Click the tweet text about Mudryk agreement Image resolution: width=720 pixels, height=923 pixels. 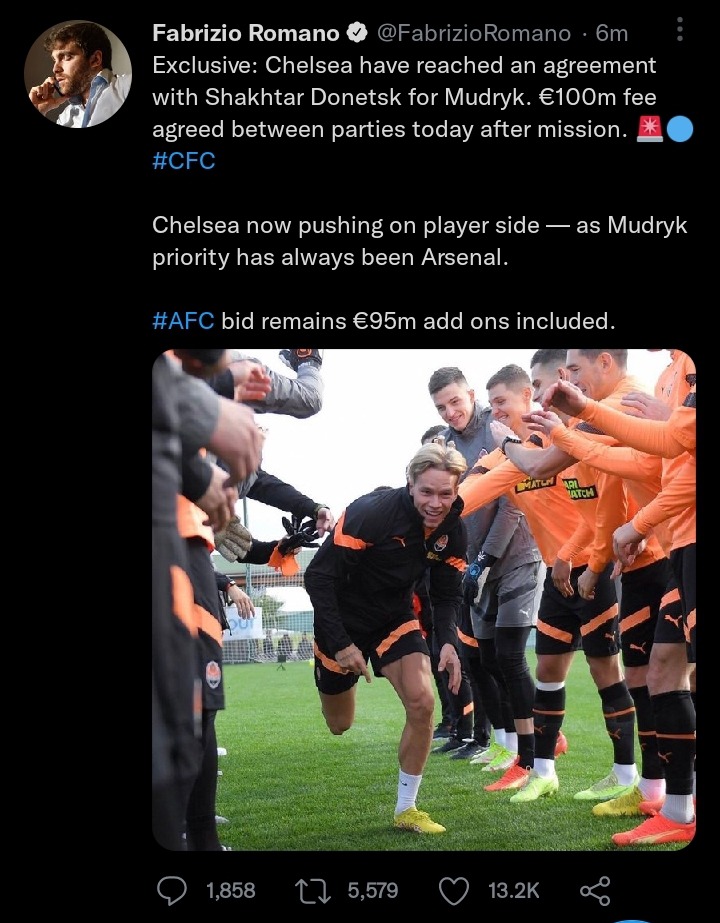404,97
